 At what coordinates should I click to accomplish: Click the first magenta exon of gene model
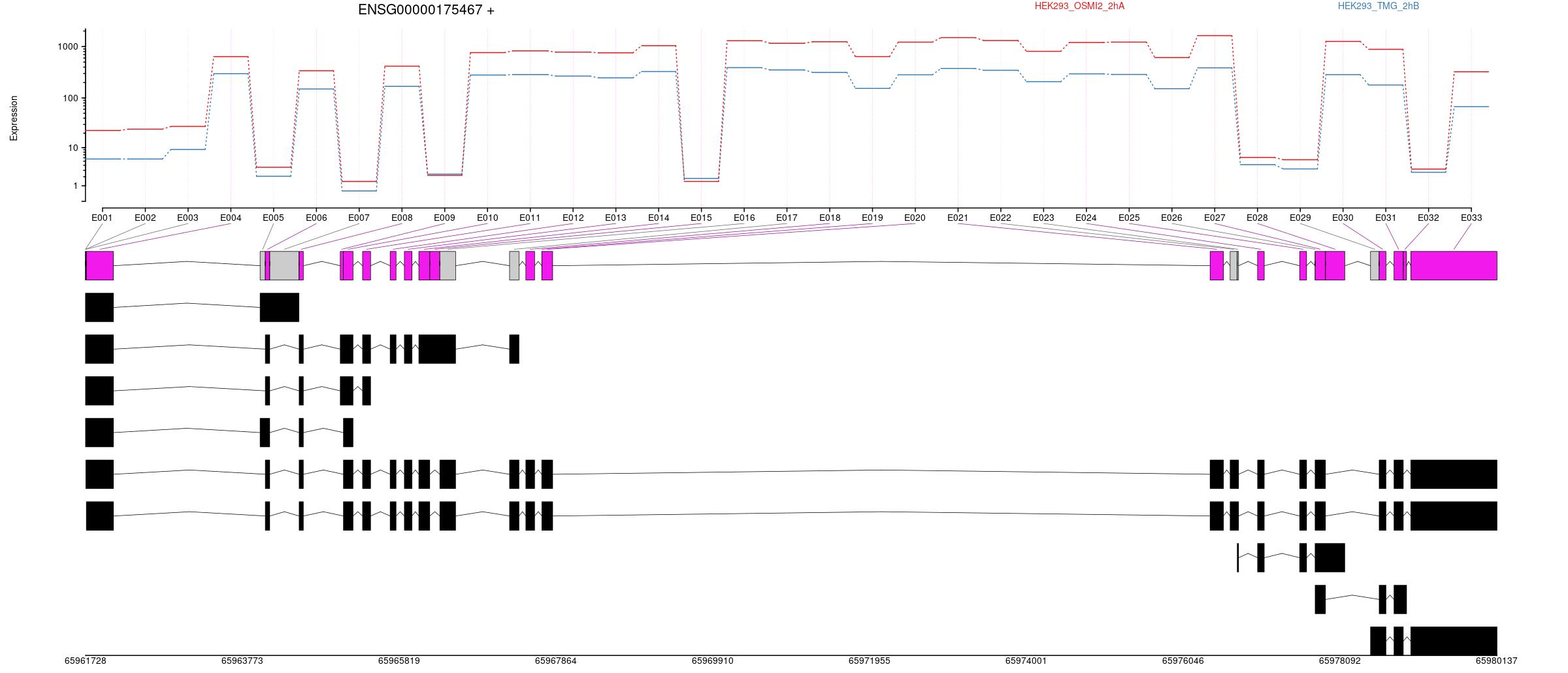click(x=99, y=265)
